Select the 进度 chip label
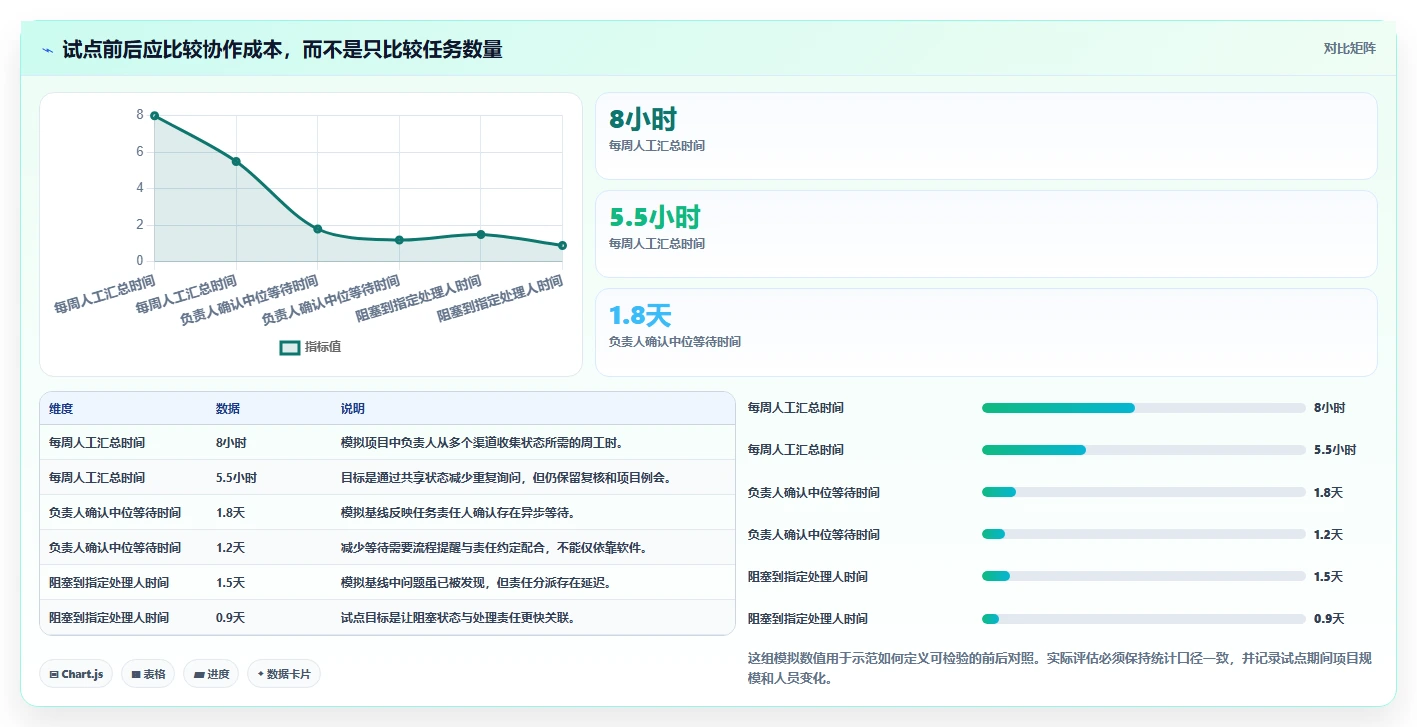Screen dimensions: 1417x727 click(218, 675)
